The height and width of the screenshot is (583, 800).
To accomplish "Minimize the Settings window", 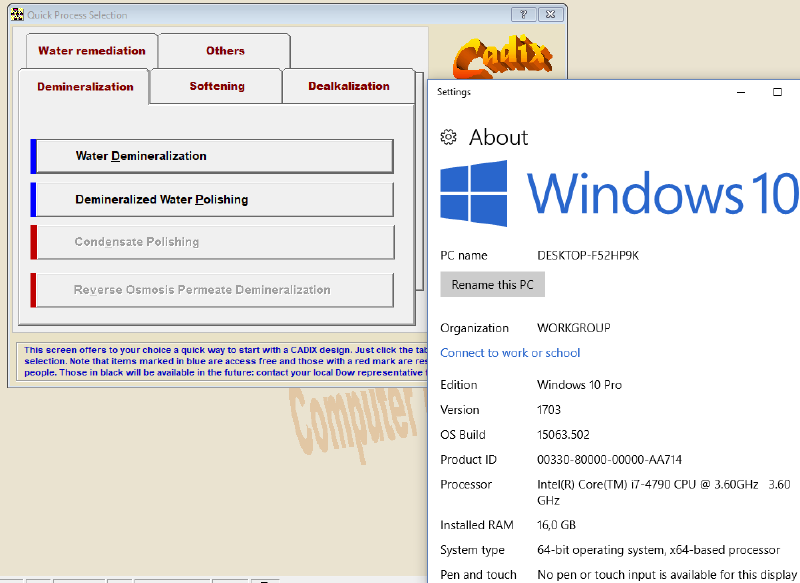I will click(741, 92).
